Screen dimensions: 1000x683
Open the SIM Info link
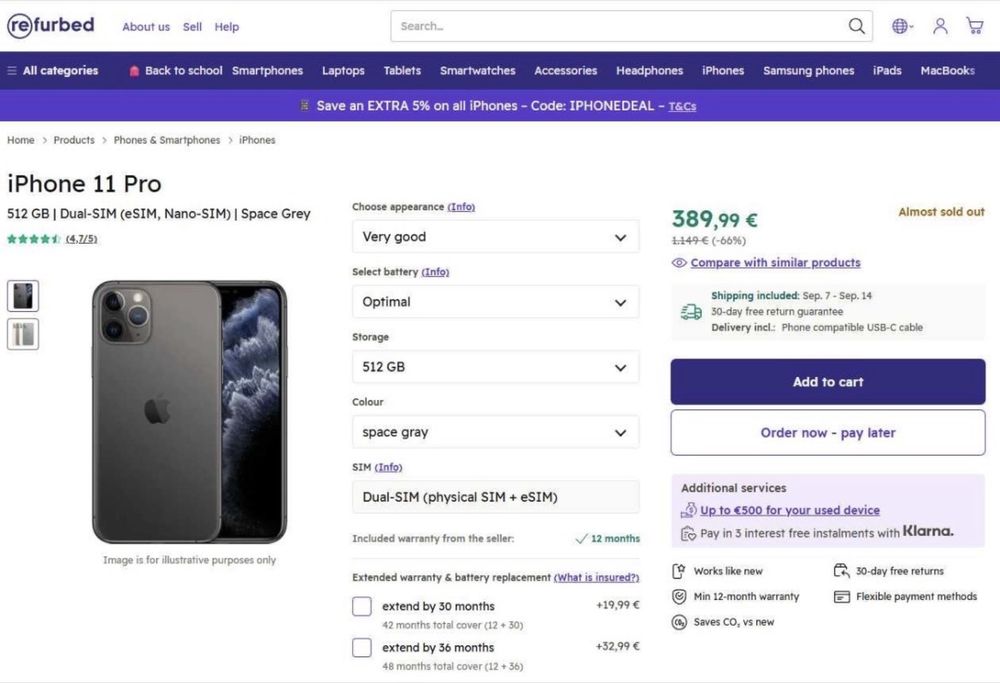[388, 467]
